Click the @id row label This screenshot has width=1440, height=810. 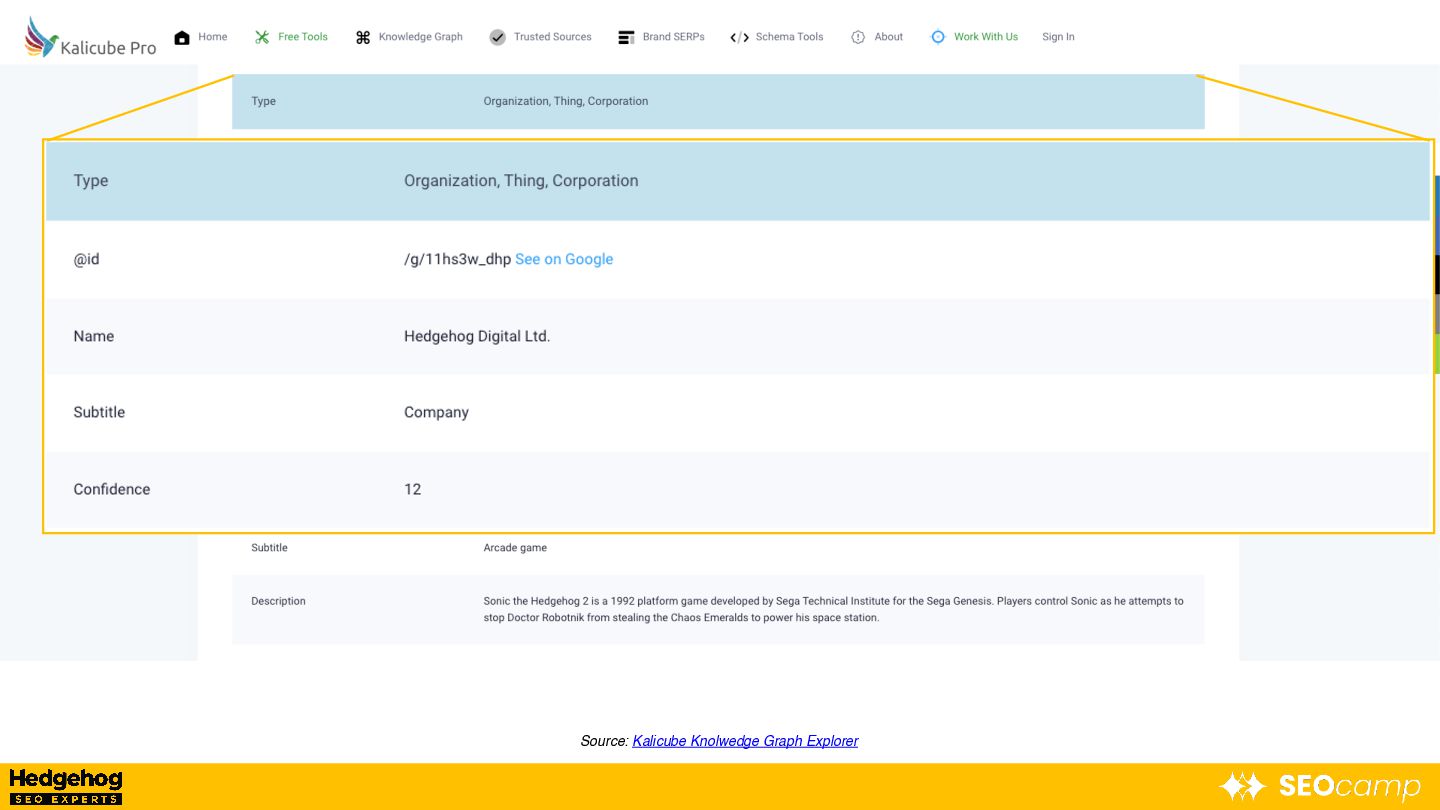point(86,259)
